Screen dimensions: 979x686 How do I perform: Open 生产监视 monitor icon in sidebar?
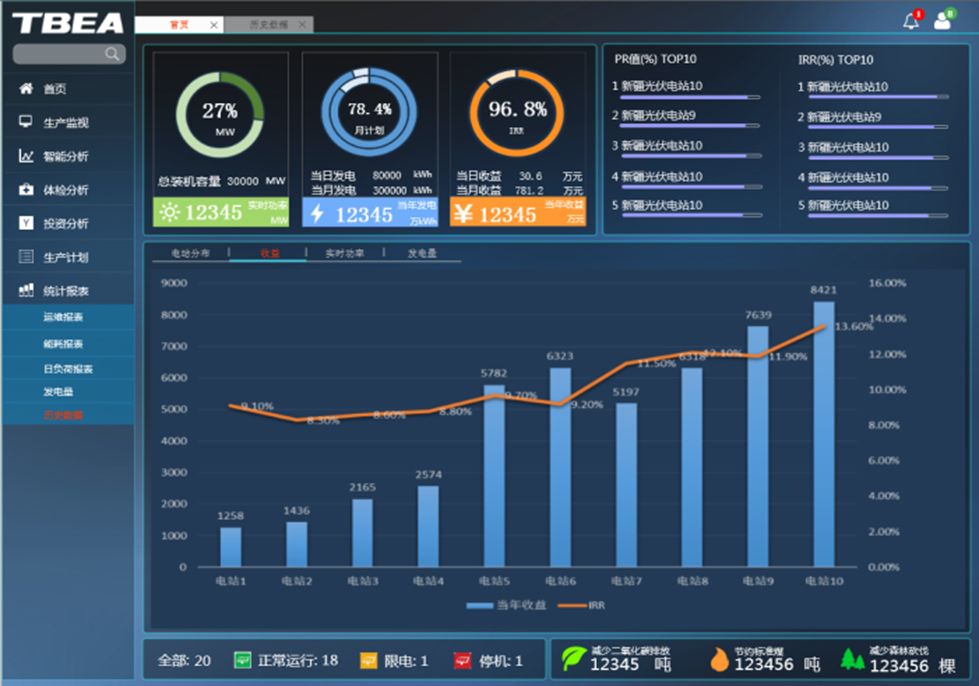pos(26,122)
